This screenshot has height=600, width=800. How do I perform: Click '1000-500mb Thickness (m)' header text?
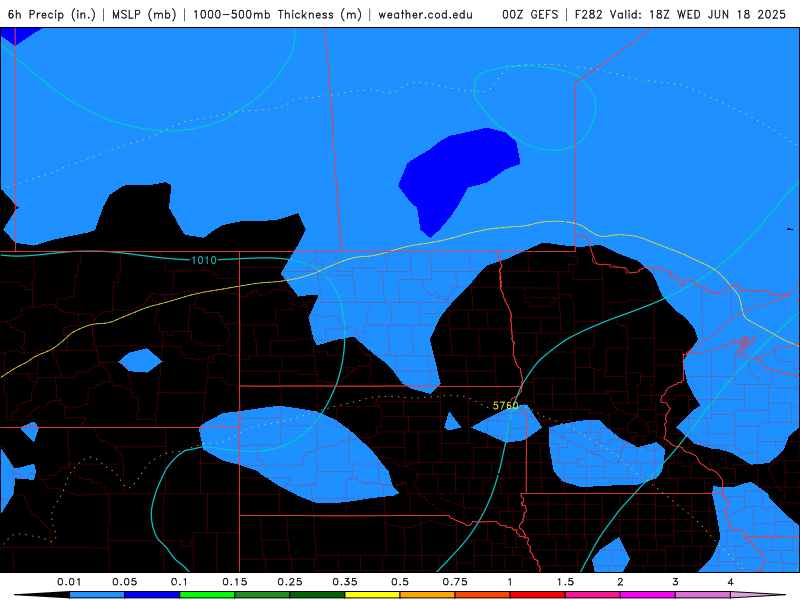point(277,14)
